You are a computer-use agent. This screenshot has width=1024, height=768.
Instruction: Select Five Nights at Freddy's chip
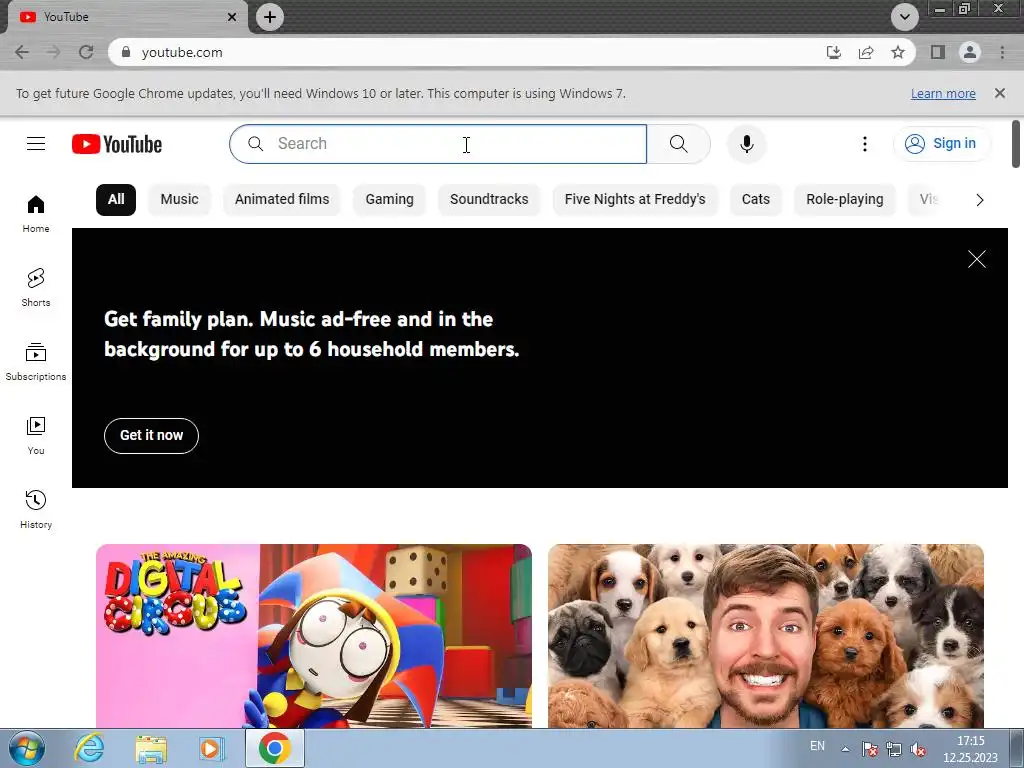click(x=635, y=200)
